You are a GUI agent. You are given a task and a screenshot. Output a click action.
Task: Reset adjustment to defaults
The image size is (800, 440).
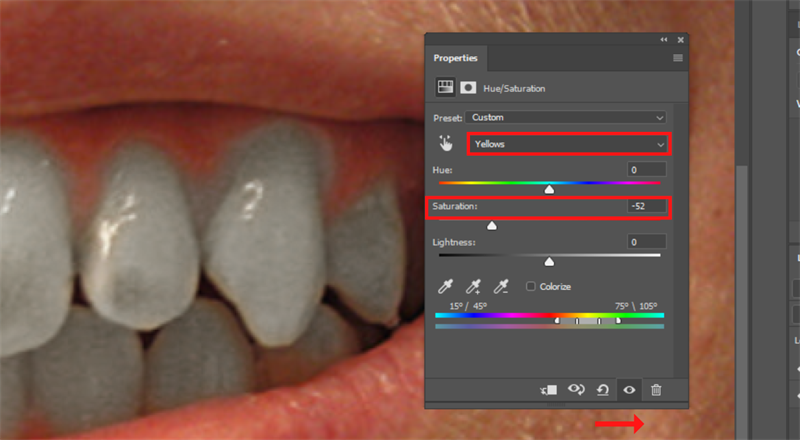tap(603, 390)
